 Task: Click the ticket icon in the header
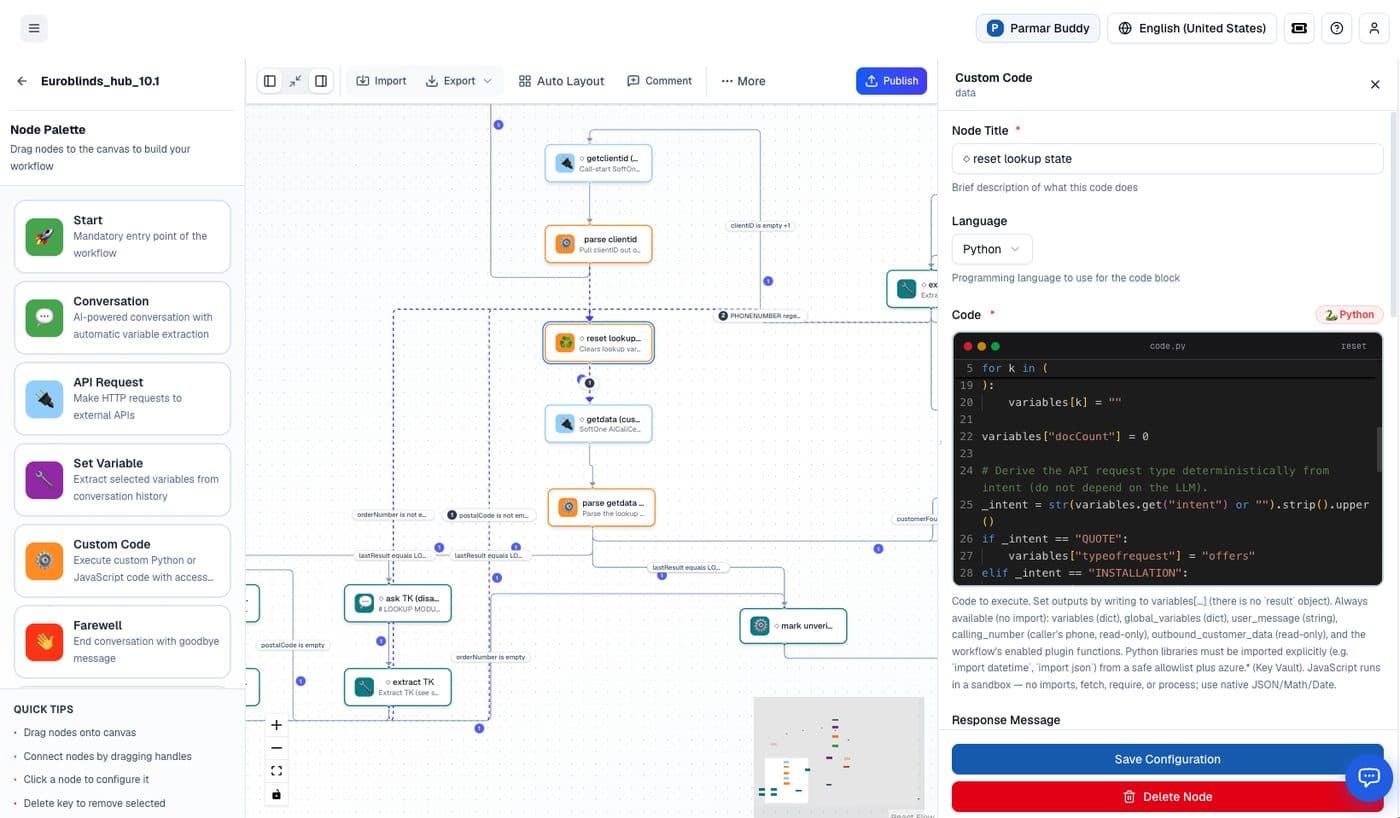click(1299, 28)
